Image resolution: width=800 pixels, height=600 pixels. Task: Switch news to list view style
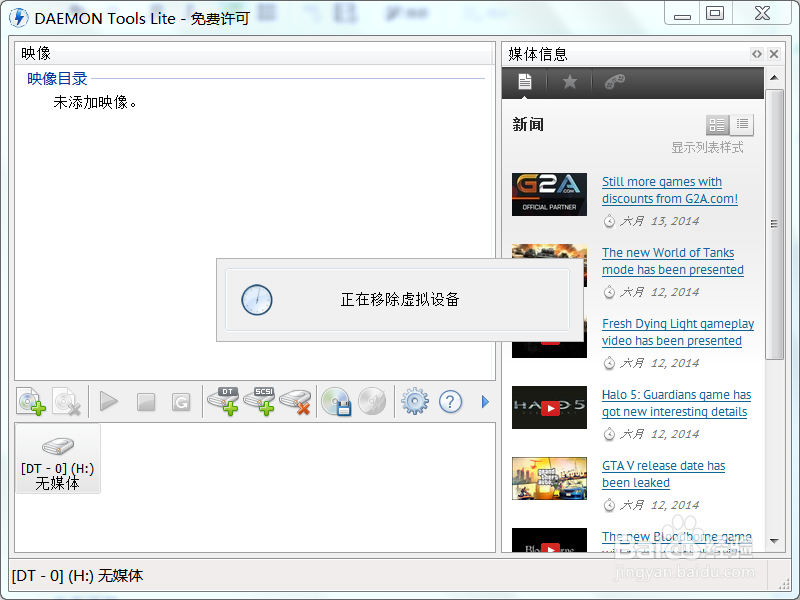742,124
